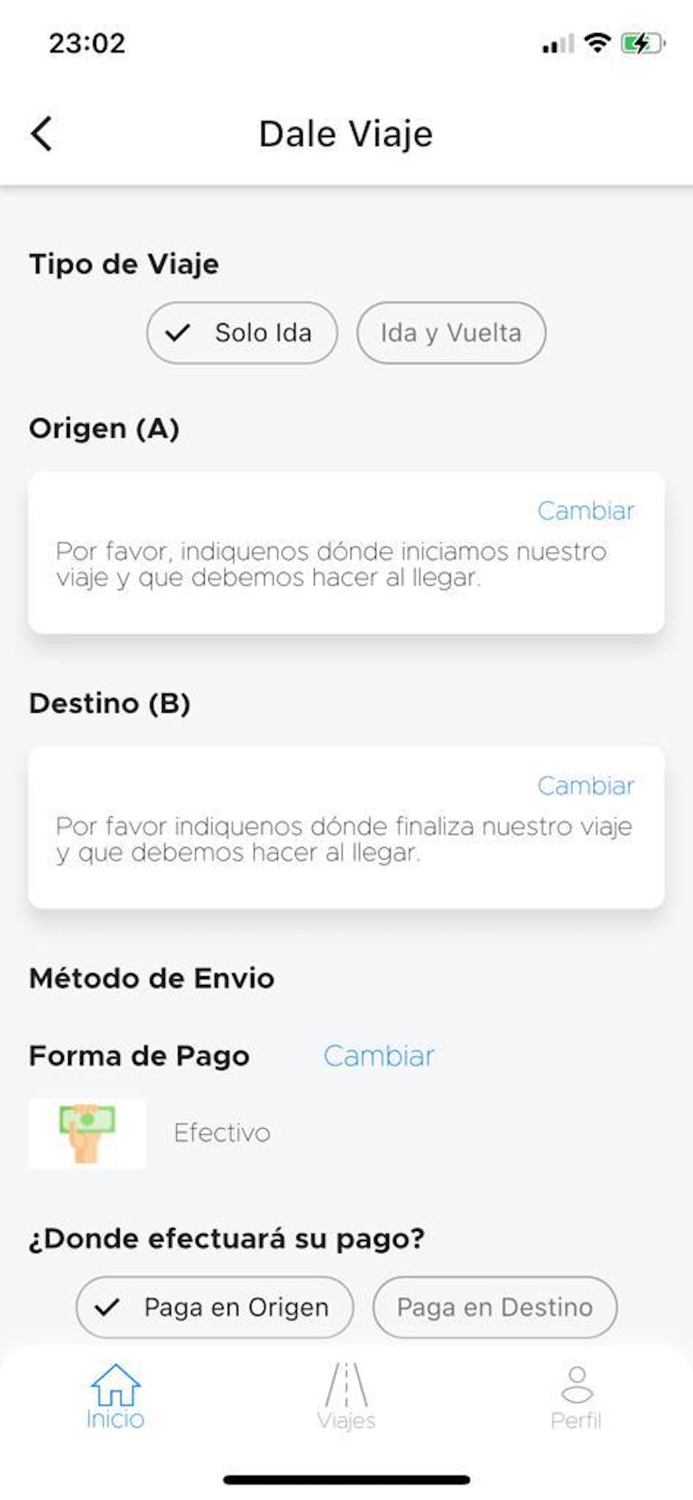Tap the Destino description card
693x1500 pixels.
346,839
